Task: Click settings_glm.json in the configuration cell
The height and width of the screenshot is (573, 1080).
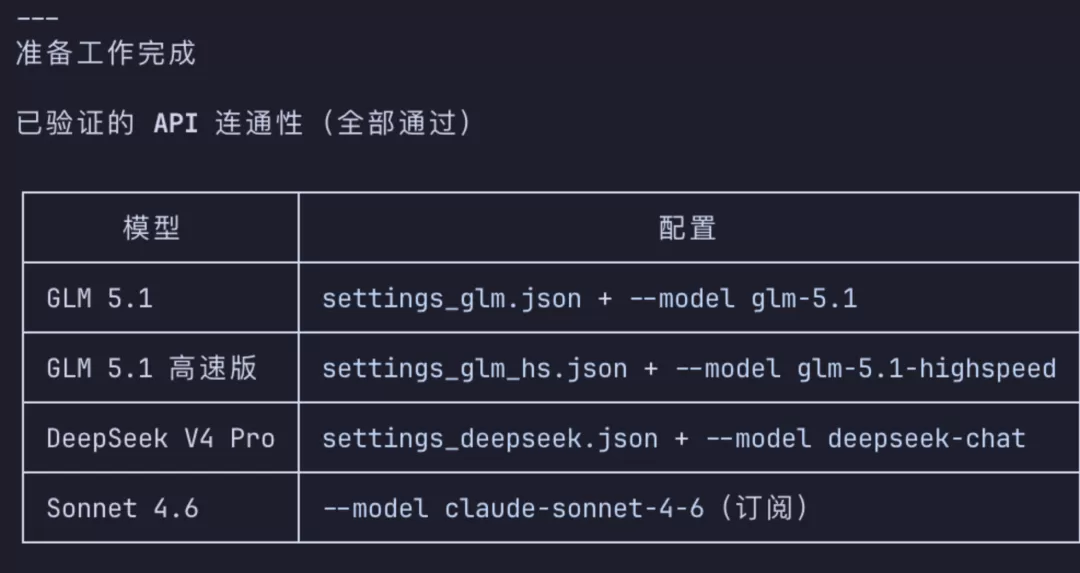Action: [452, 300]
